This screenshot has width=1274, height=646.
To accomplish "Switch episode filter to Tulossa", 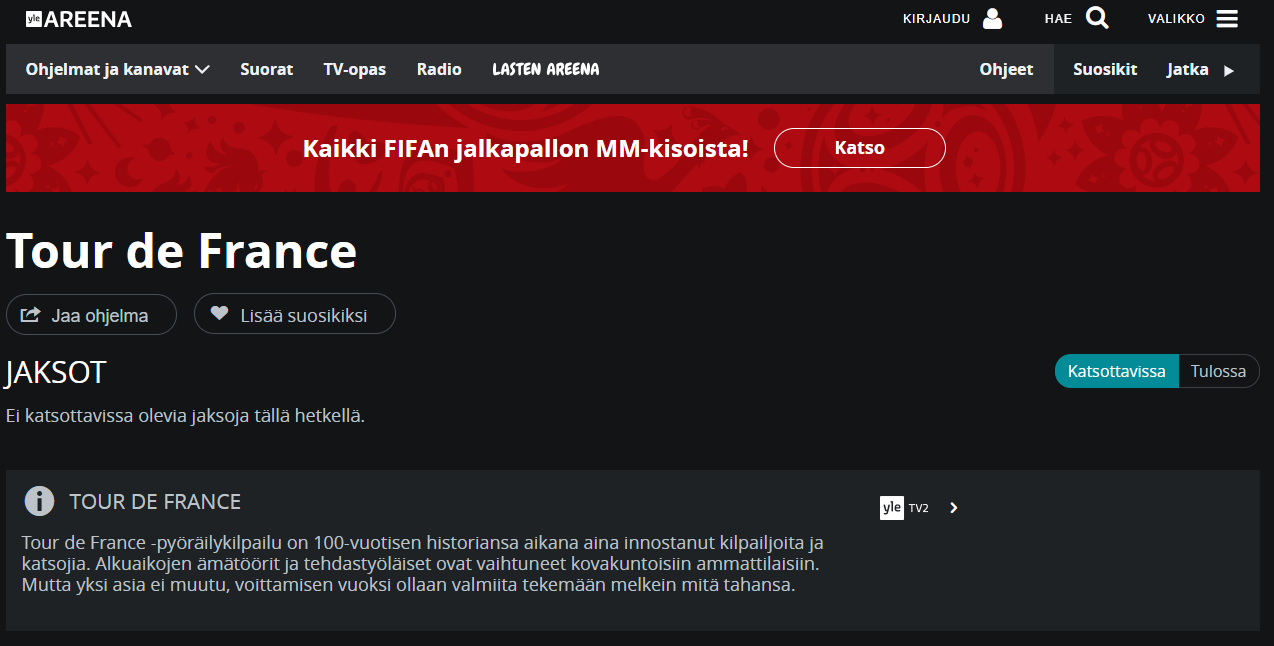I will (x=1219, y=370).
